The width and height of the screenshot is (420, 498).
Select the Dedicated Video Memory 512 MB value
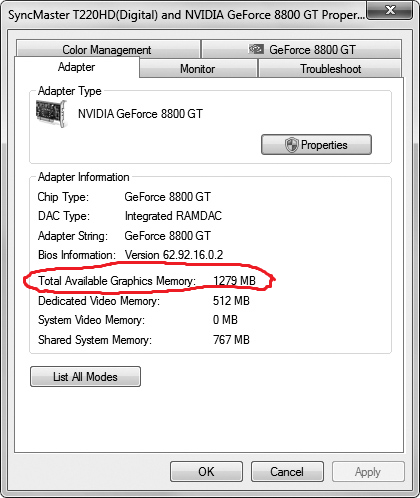point(231,301)
